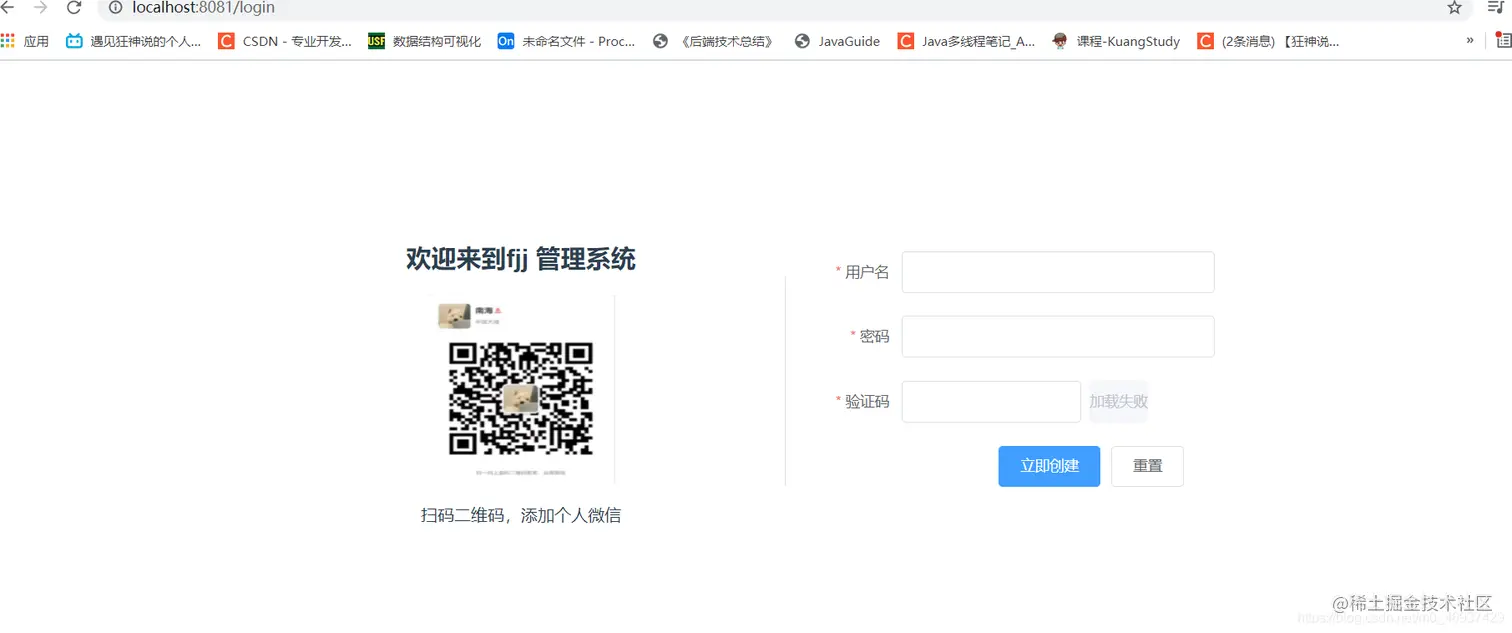Viewport: 1512px width, 633px height.
Task: Click the music playlist icon top right
Action: tap(1497, 7)
